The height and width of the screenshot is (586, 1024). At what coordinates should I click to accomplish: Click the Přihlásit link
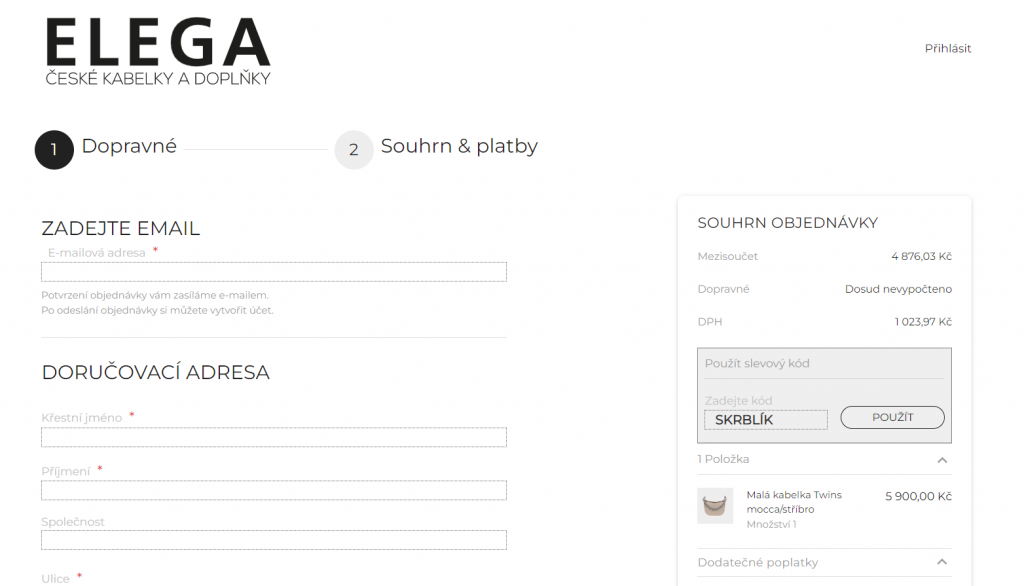(x=948, y=48)
